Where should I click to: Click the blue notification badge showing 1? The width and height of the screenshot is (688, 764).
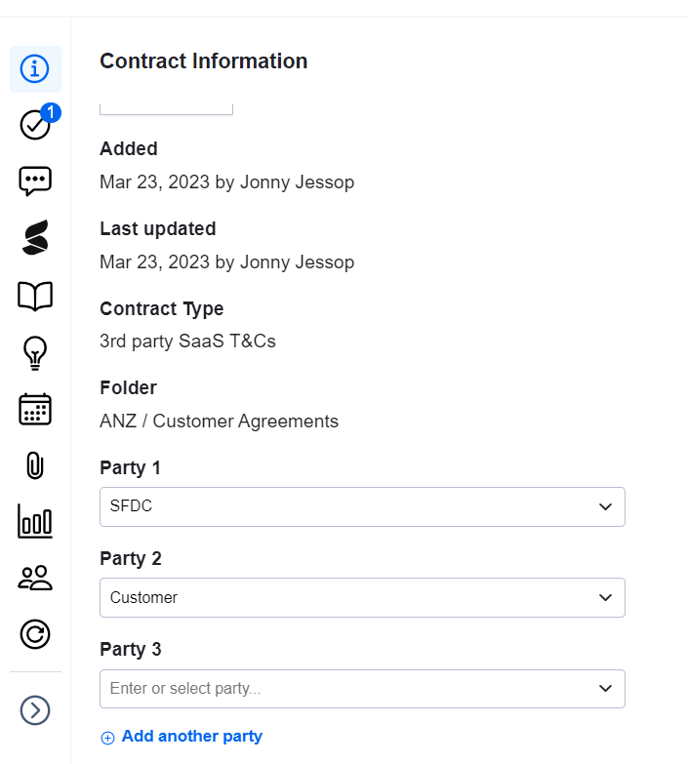[x=51, y=113]
